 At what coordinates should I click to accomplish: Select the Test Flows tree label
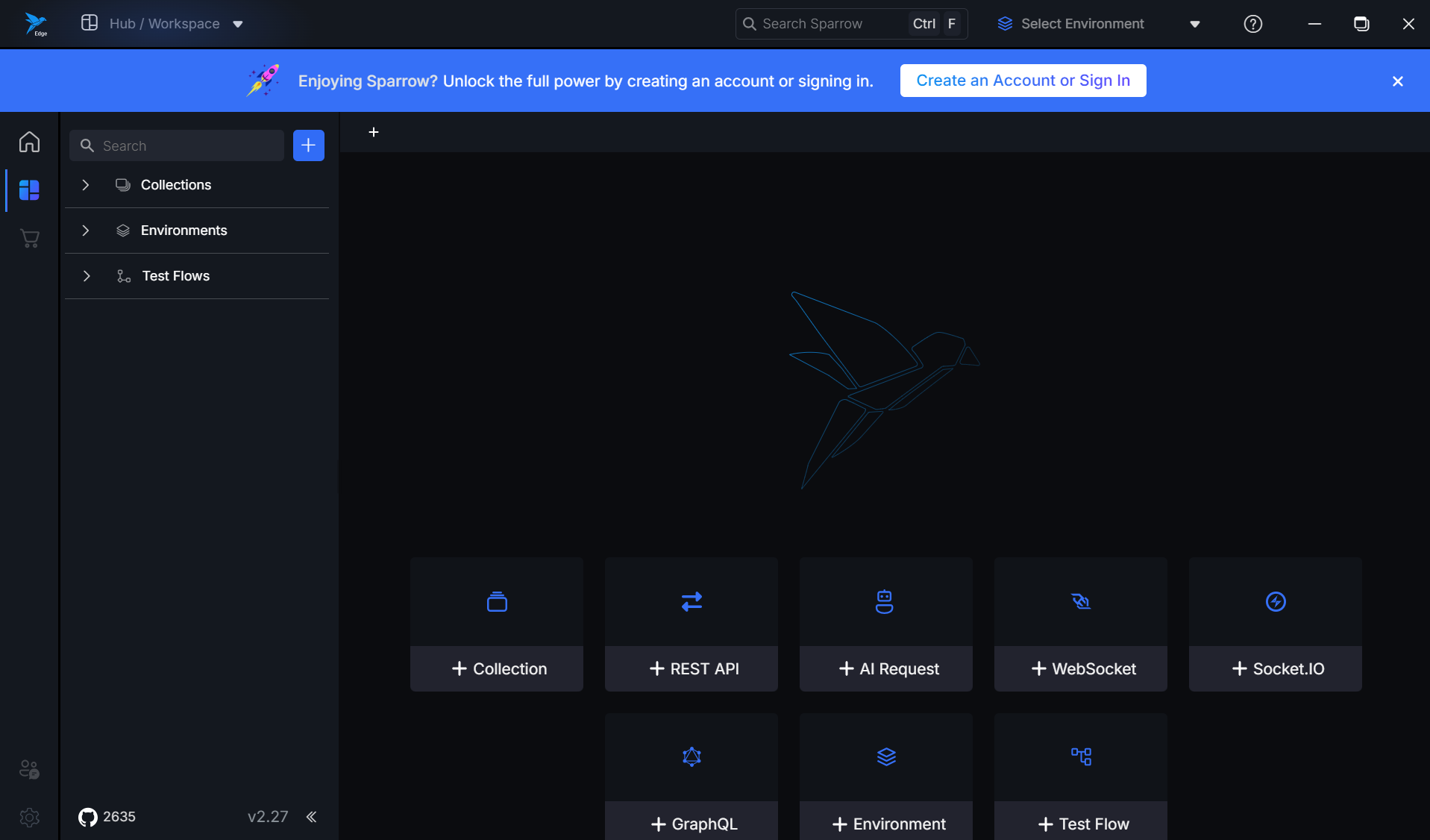point(176,276)
